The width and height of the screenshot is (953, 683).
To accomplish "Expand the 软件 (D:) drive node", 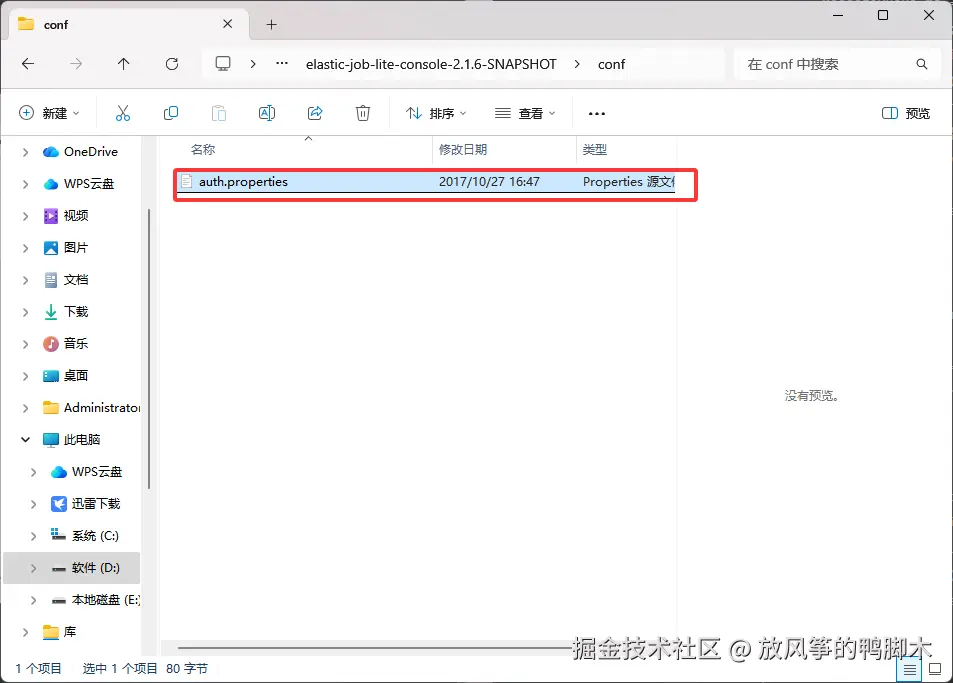I will coord(33,568).
